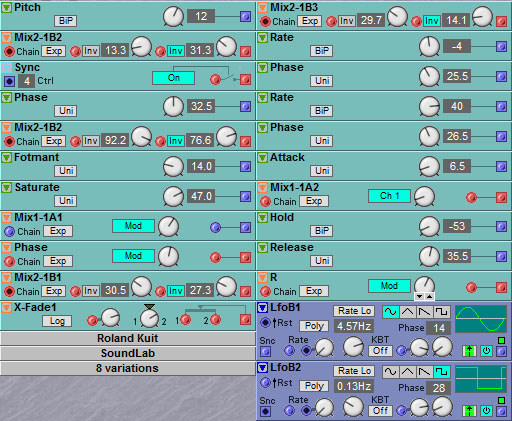The height and width of the screenshot is (421, 512).
Task: Collapse the LfoB1 module with blue triangle
Action: [263, 308]
